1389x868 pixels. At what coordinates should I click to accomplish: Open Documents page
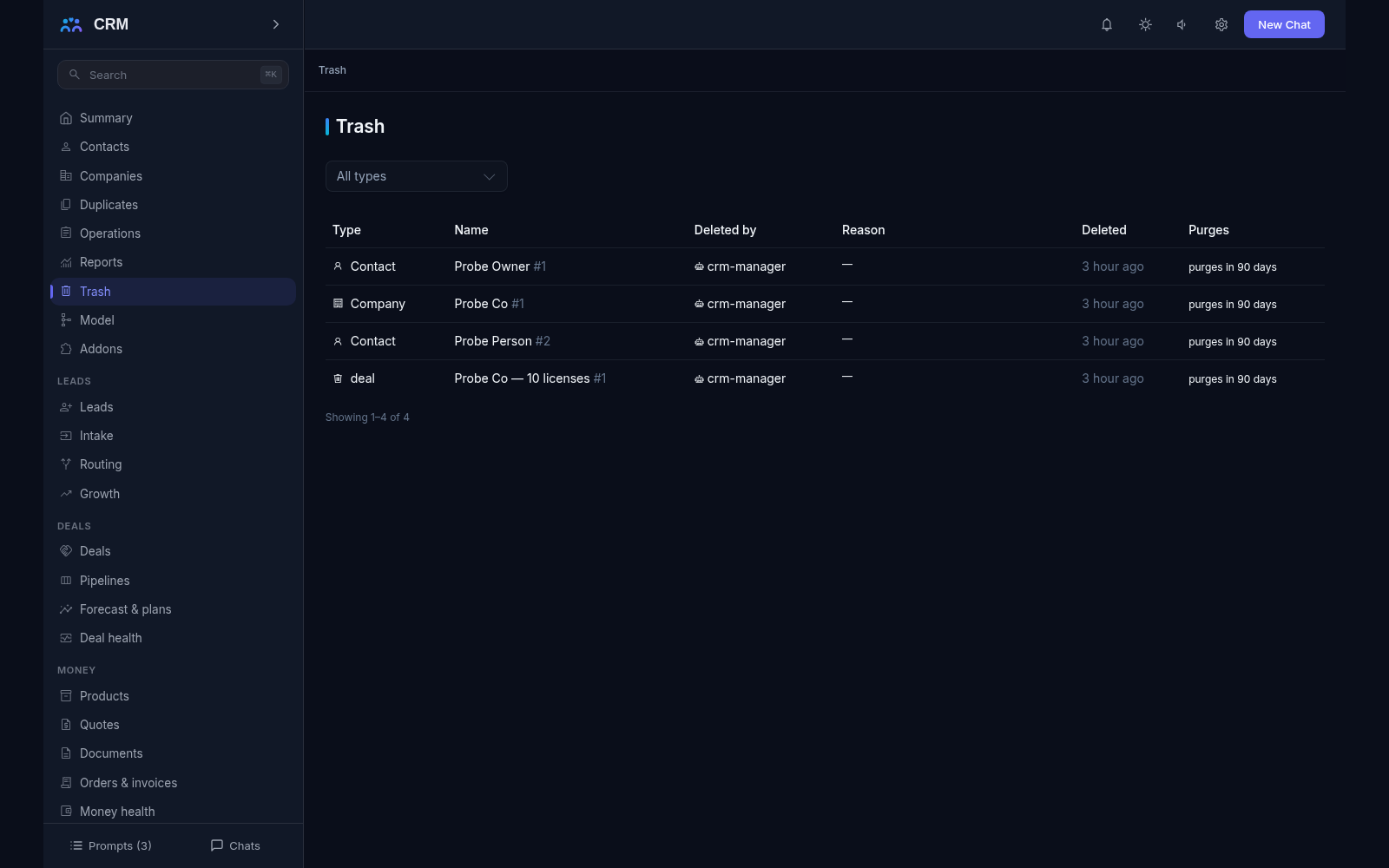(x=174, y=753)
